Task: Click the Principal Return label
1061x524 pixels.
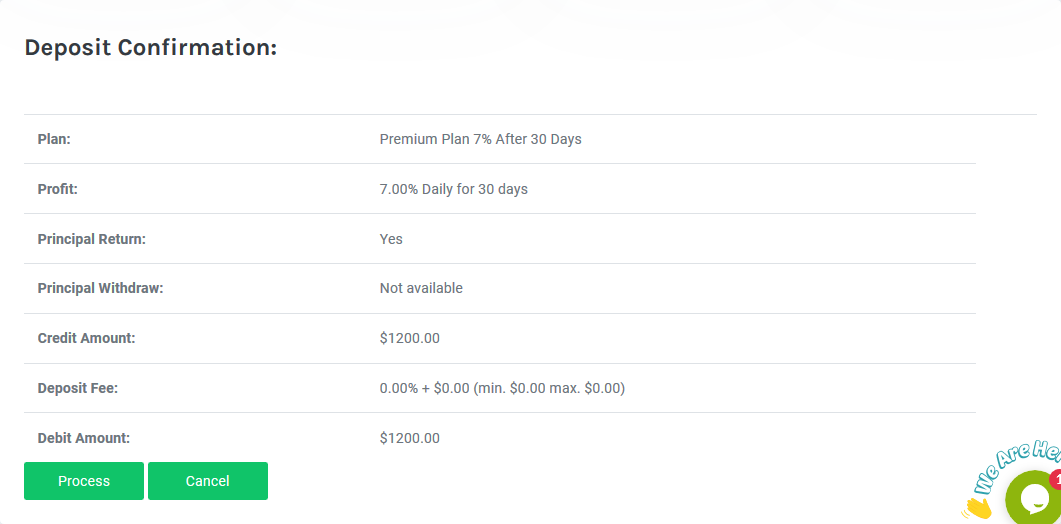Action: coord(91,239)
